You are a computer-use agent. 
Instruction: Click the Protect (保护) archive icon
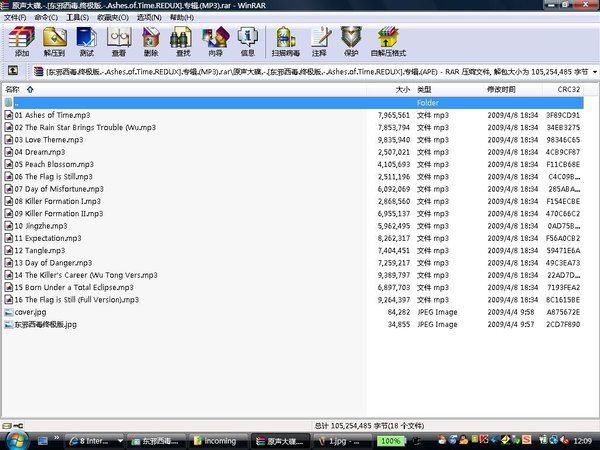point(351,41)
